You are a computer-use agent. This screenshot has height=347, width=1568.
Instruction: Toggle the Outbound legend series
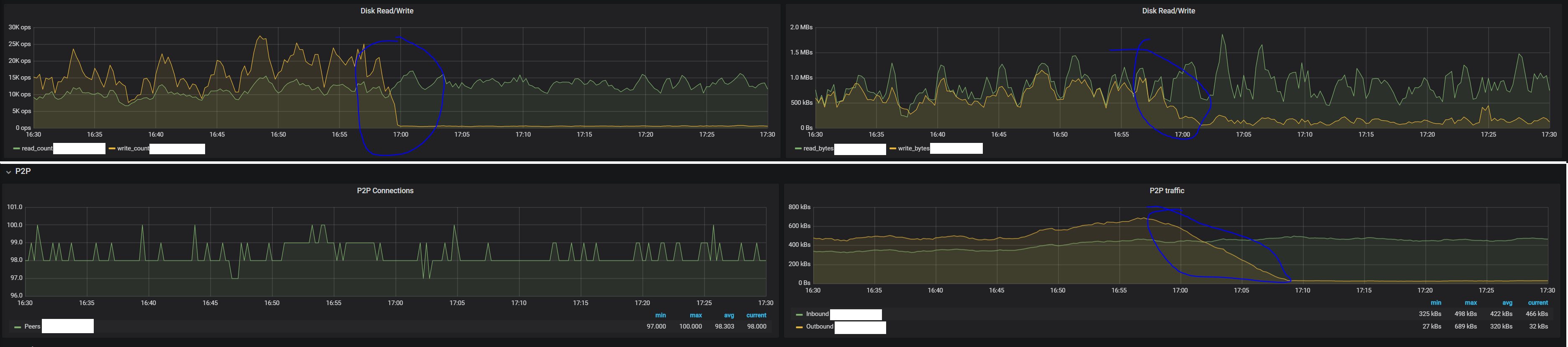(819, 326)
